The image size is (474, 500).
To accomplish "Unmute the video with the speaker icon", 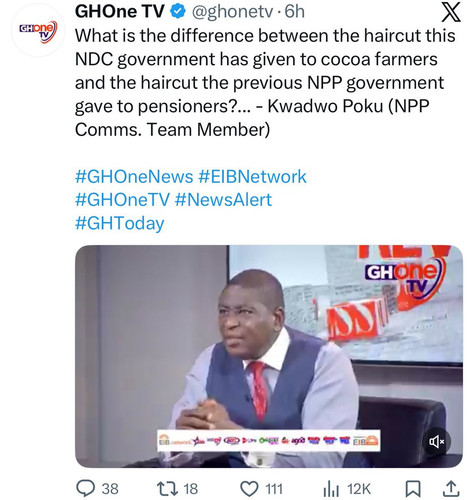I will click(x=437, y=442).
